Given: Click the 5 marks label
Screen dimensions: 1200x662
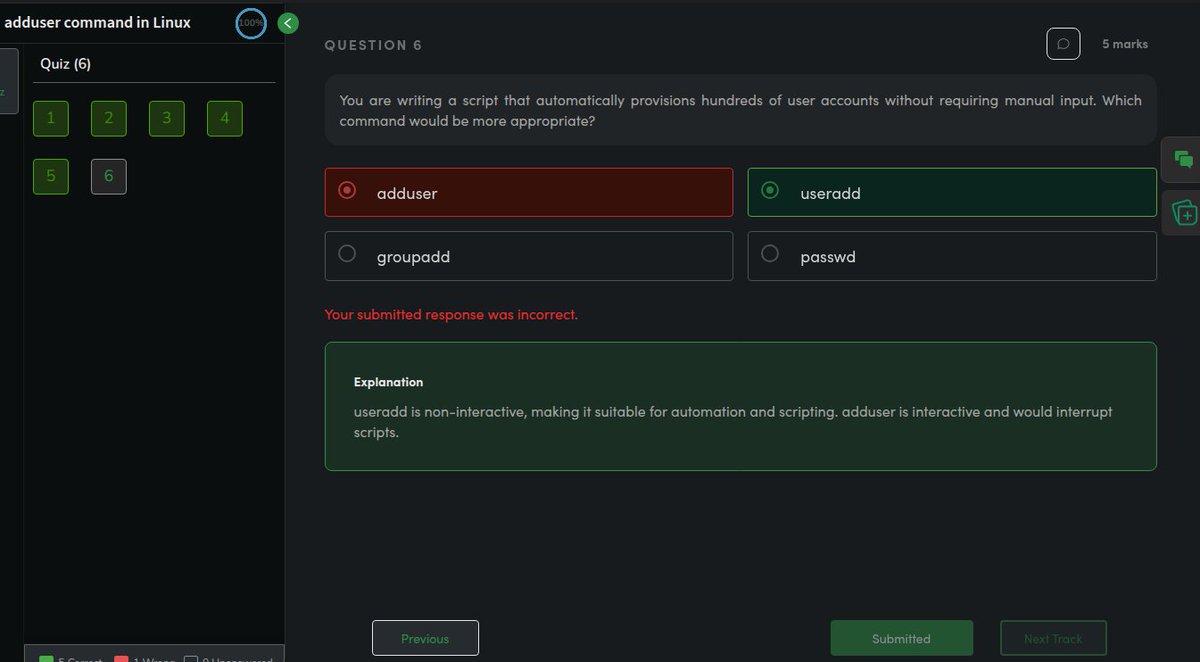Looking at the screenshot, I should [1125, 44].
